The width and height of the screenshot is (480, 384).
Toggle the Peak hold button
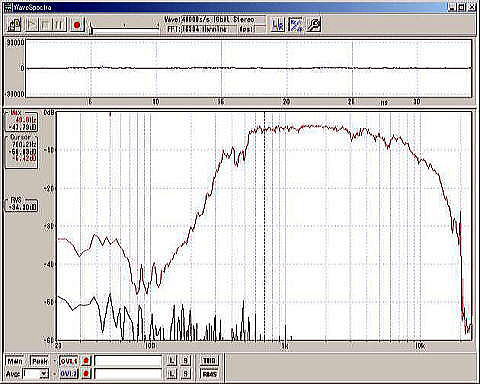40,361
